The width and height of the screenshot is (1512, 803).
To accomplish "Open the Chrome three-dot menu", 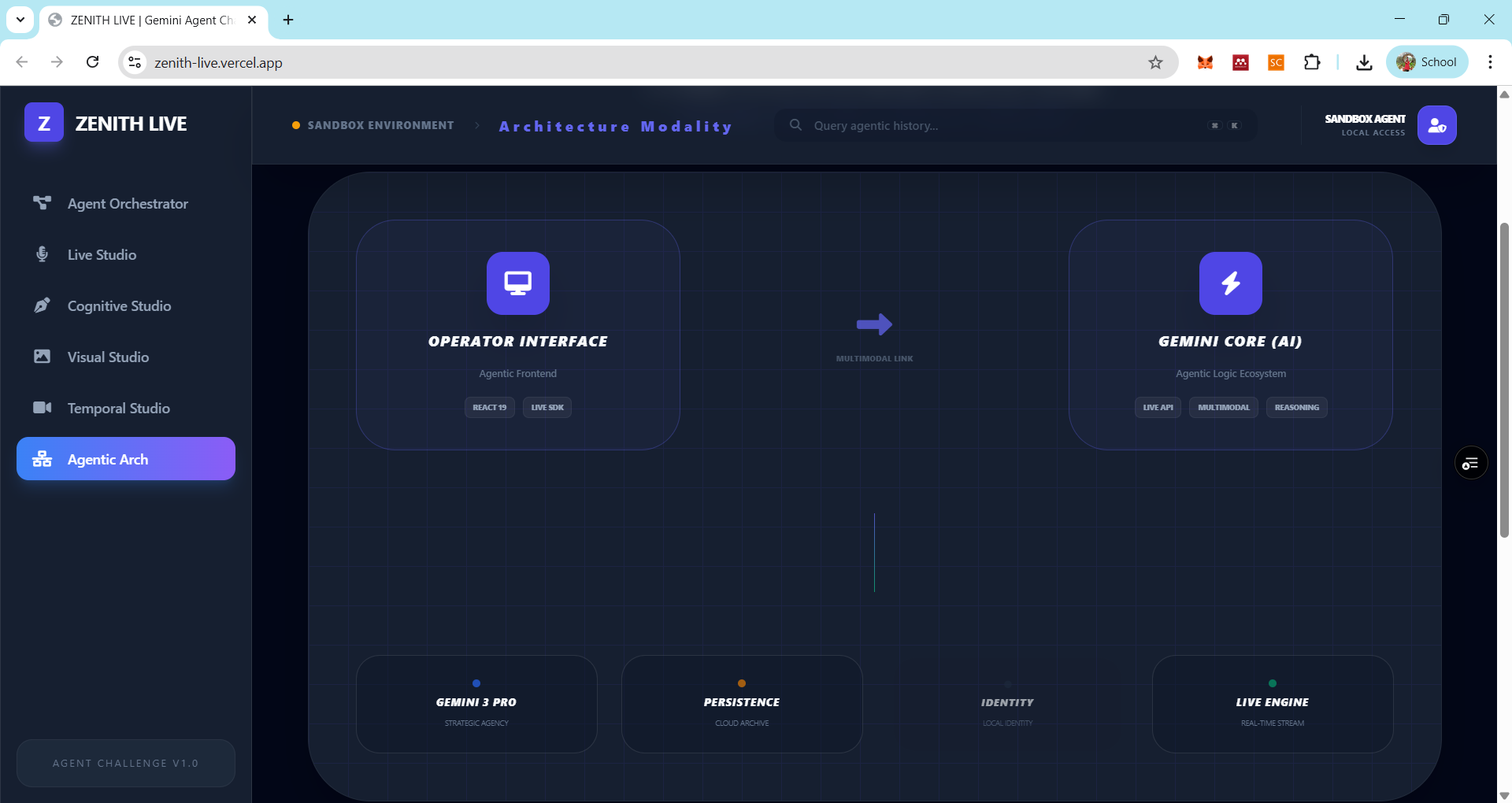I will click(1490, 62).
